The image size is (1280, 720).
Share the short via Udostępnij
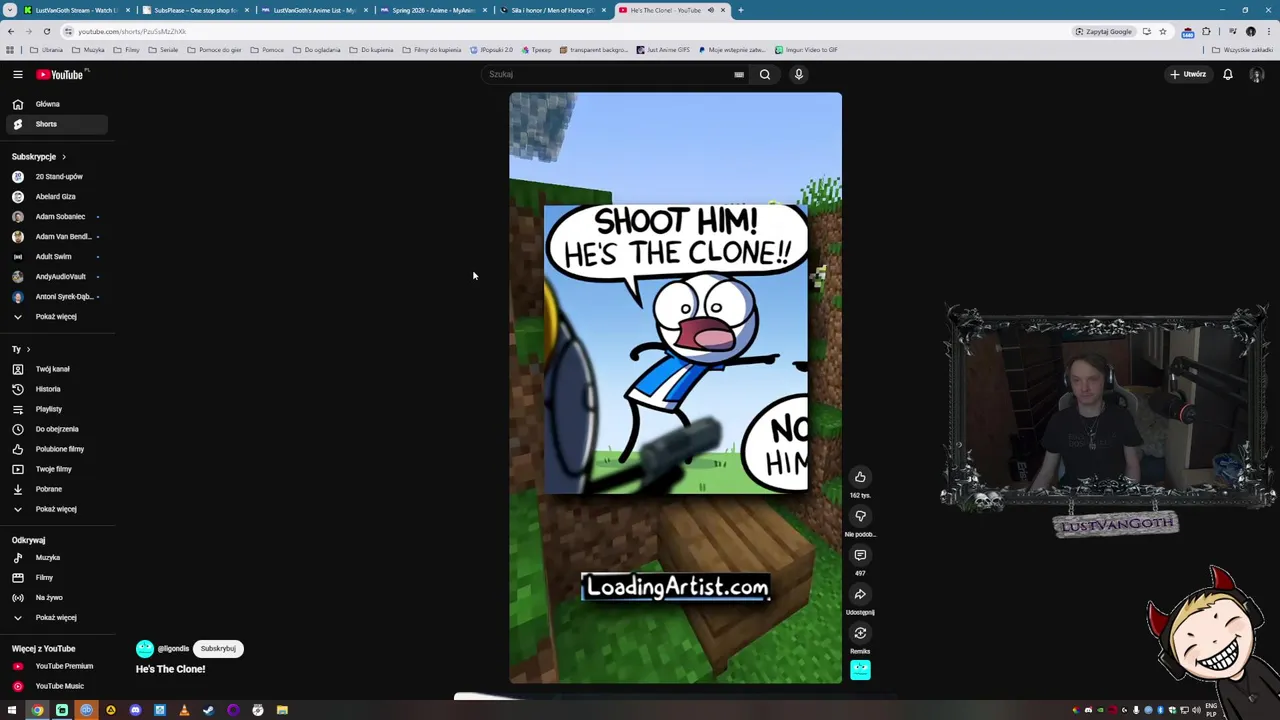pyautogui.click(x=860, y=594)
